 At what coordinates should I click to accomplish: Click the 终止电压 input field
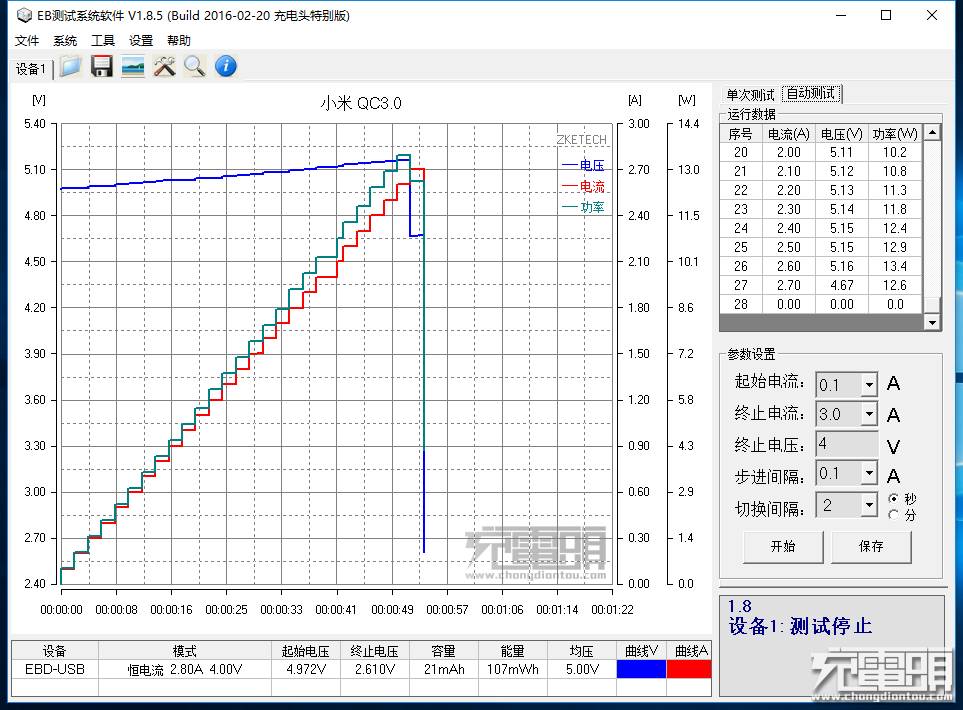click(846, 444)
